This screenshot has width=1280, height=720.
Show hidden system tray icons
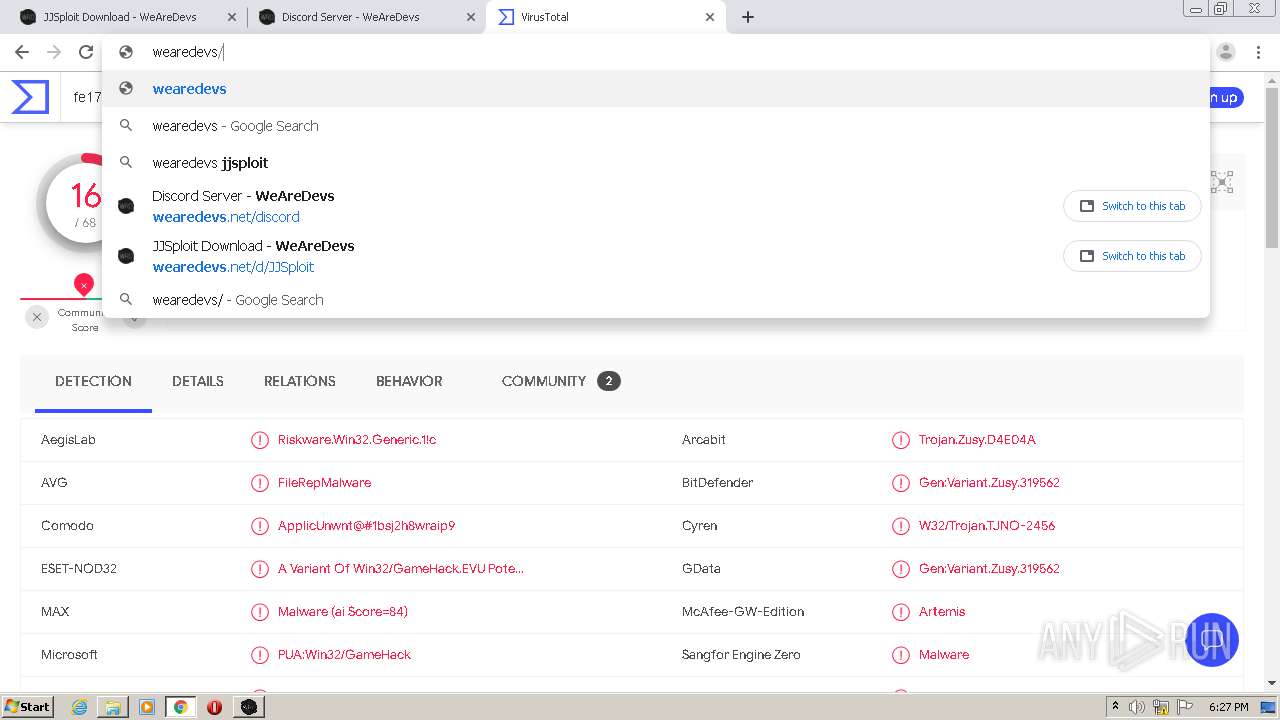click(1115, 707)
